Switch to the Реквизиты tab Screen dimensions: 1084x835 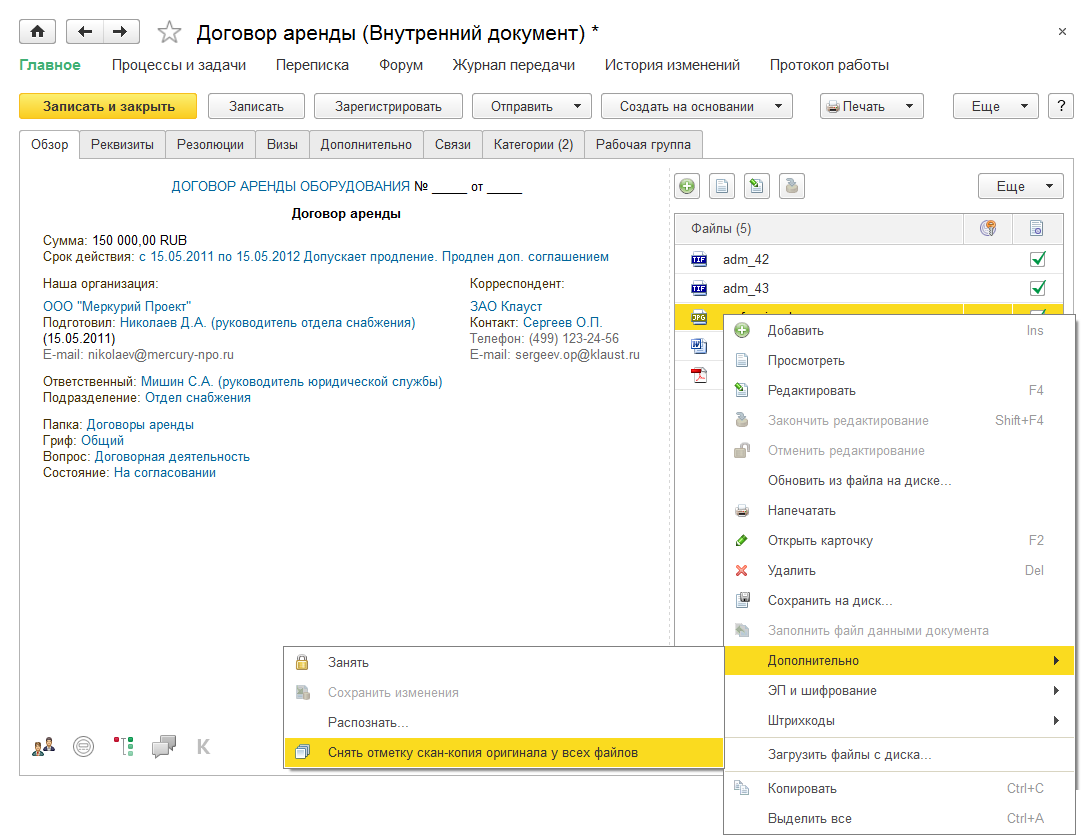[x=122, y=144]
